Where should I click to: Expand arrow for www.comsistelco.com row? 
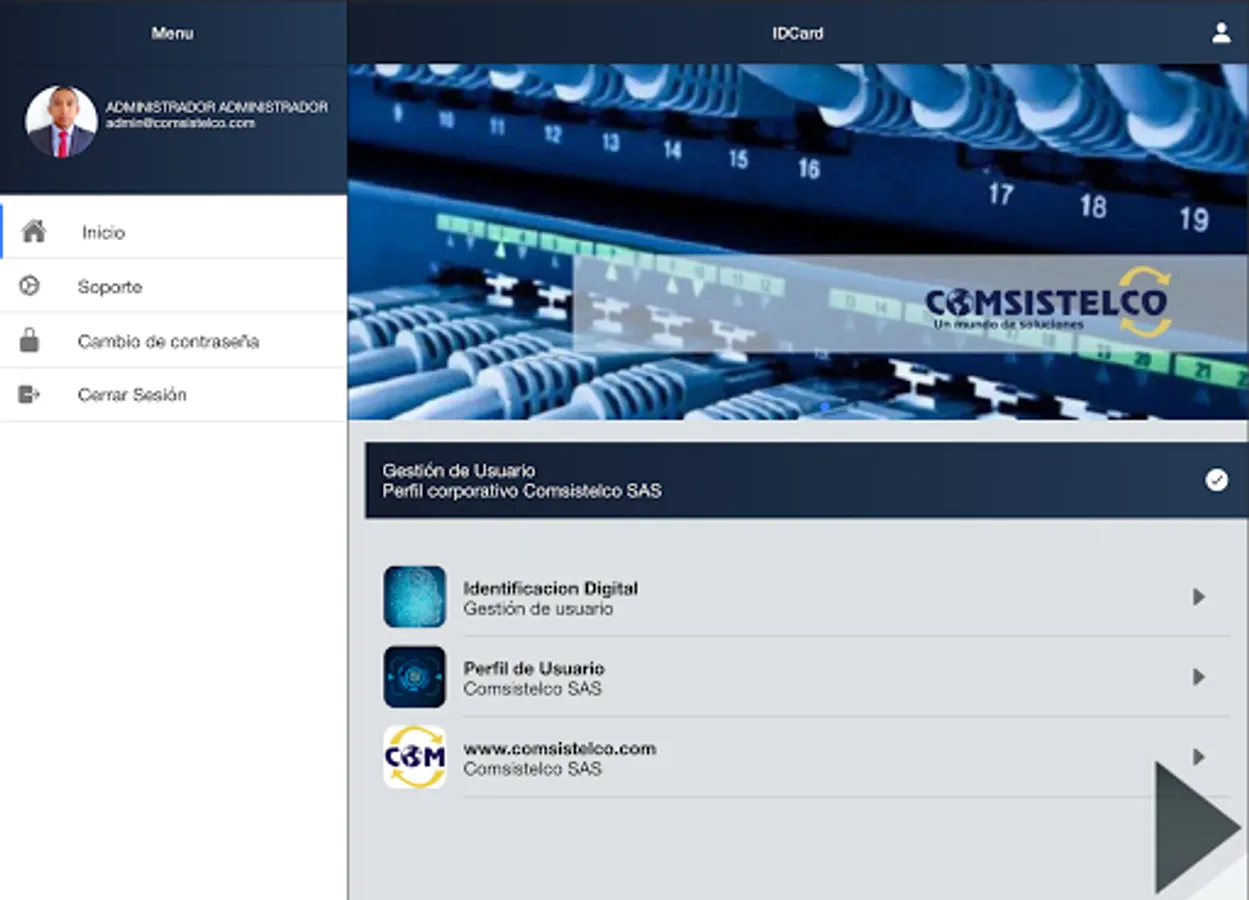pos(1198,756)
